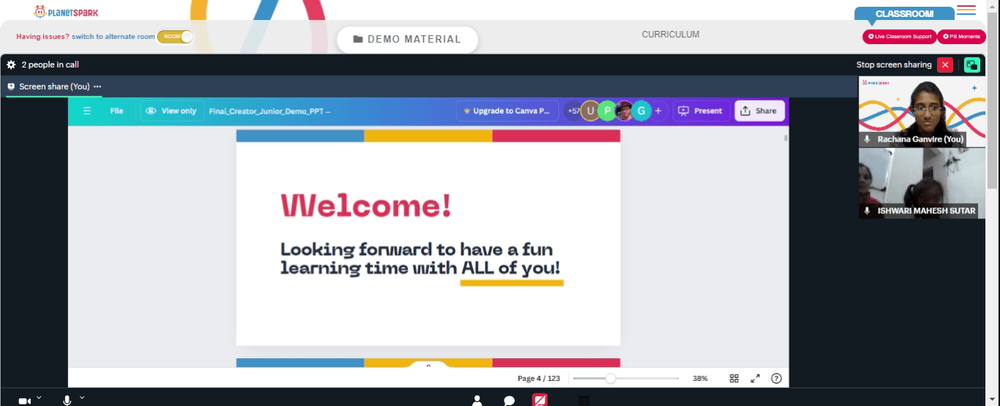Click the View only eye button
The image size is (1000, 406).
[x=172, y=111]
